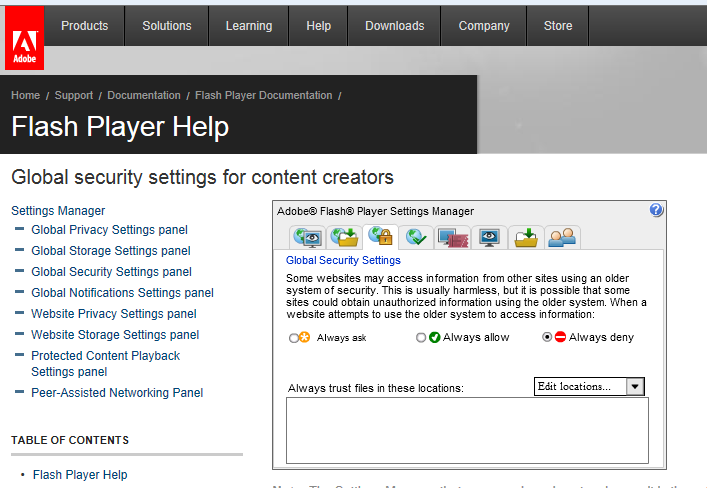The height and width of the screenshot is (488, 707).
Task: Click inside the trusted locations list box
Action: (467, 430)
